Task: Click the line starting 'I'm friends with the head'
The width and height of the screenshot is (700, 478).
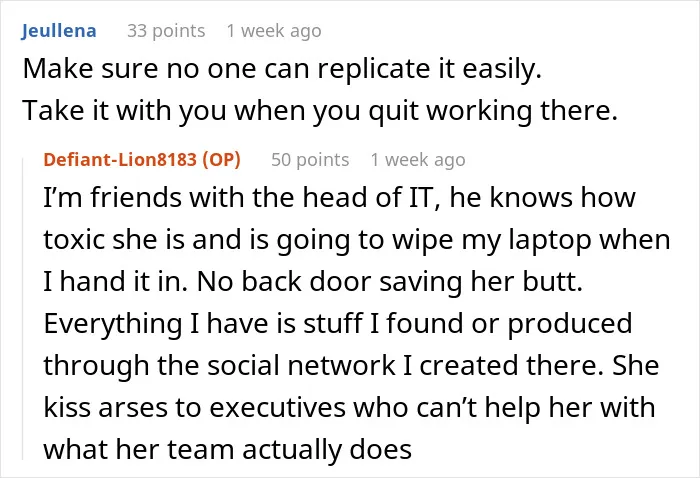Action: (x=339, y=197)
